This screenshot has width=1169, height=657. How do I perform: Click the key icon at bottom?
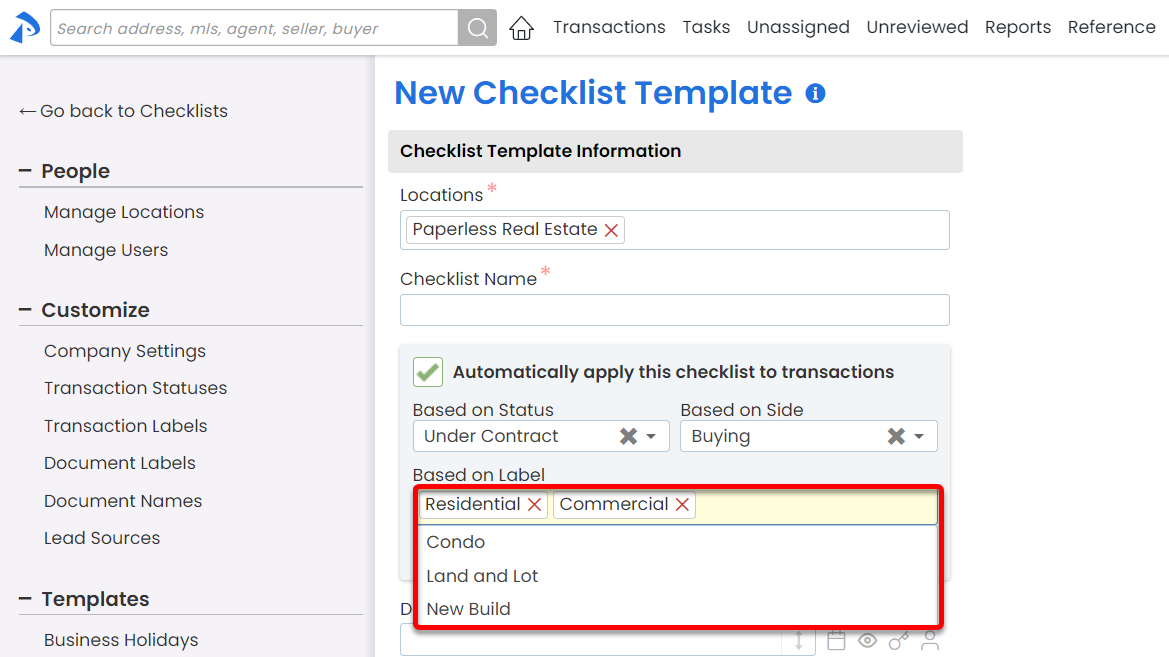point(899,640)
